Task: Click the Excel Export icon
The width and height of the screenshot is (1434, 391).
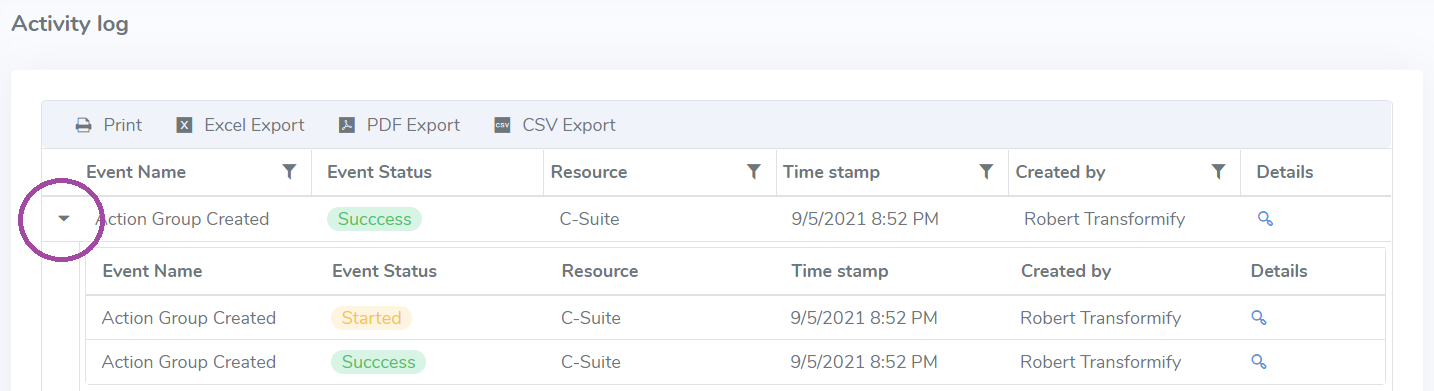Action: [184, 125]
